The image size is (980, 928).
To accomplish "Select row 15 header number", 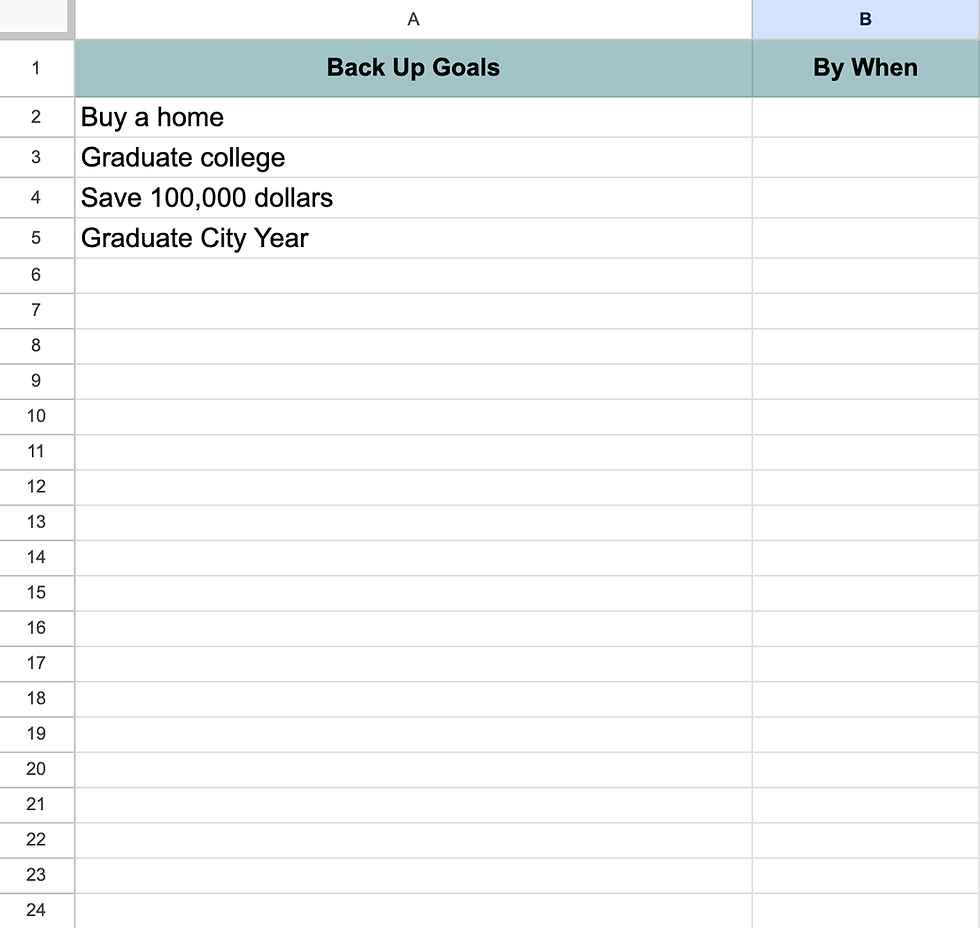I will pyautogui.click(x=36, y=593).
